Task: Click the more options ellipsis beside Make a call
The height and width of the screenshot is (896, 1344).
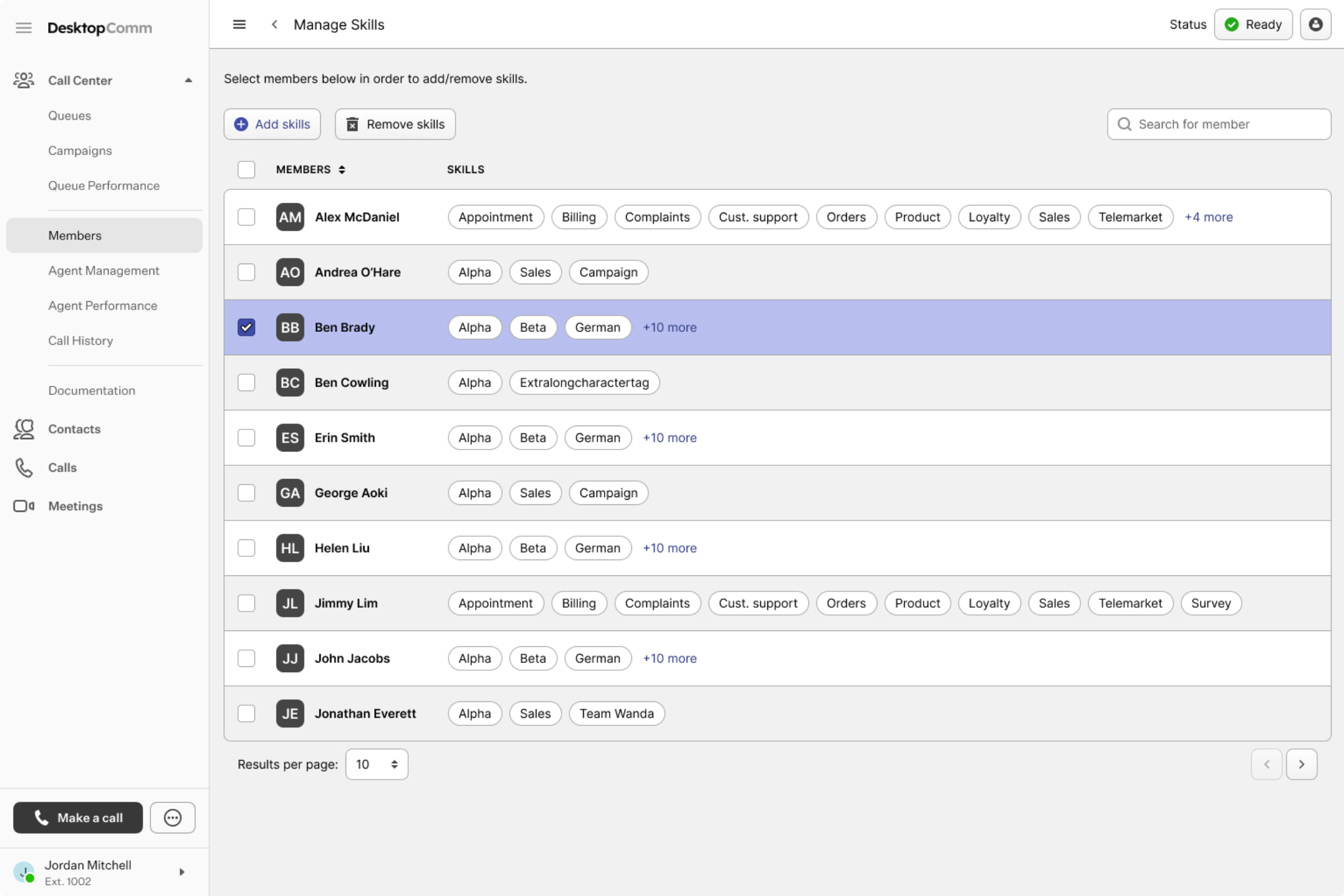Action: (172, 817)
